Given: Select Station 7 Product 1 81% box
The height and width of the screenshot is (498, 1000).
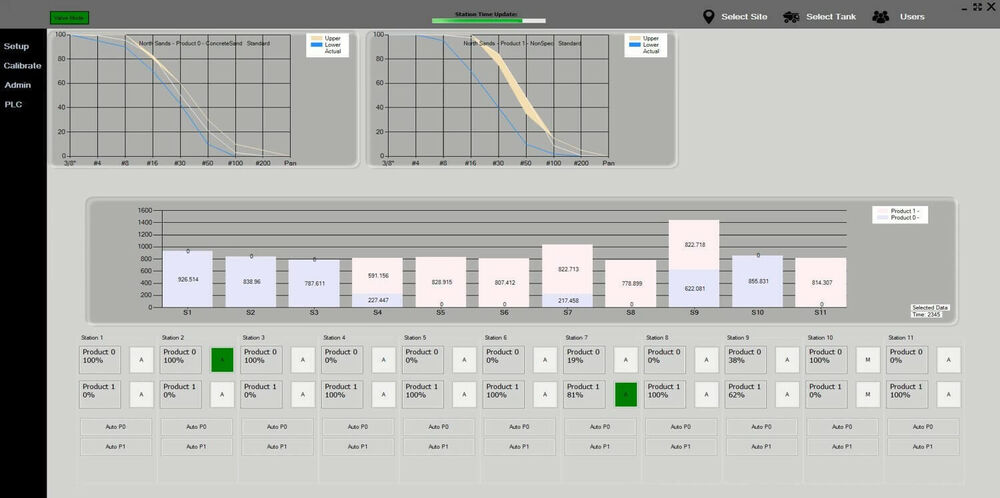Looking at the screenshot, I should point(584,395).
